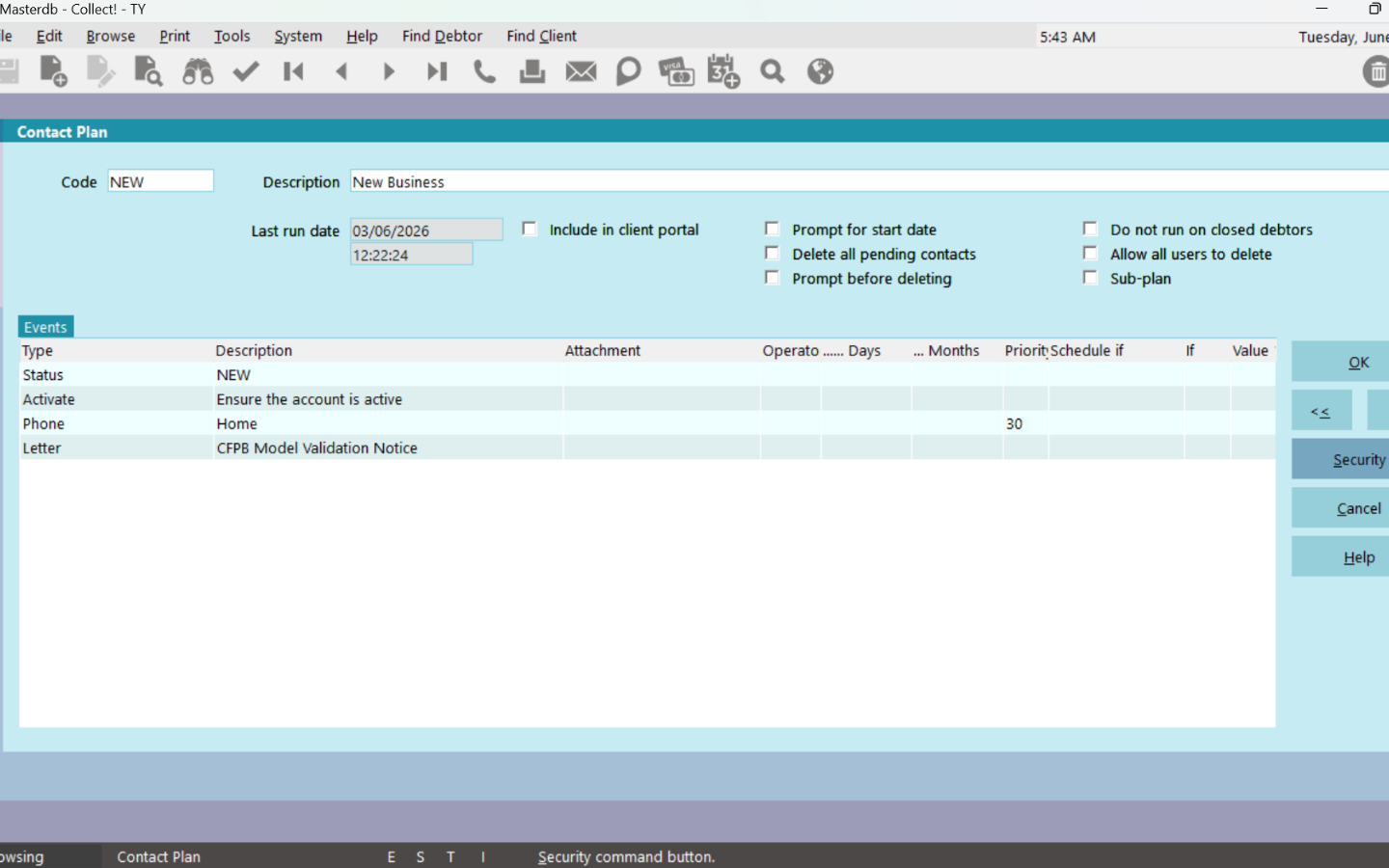This screenshot has width=1389, height=868.
Task: Click the stamp toolbar icon
Action: (532, 71)
